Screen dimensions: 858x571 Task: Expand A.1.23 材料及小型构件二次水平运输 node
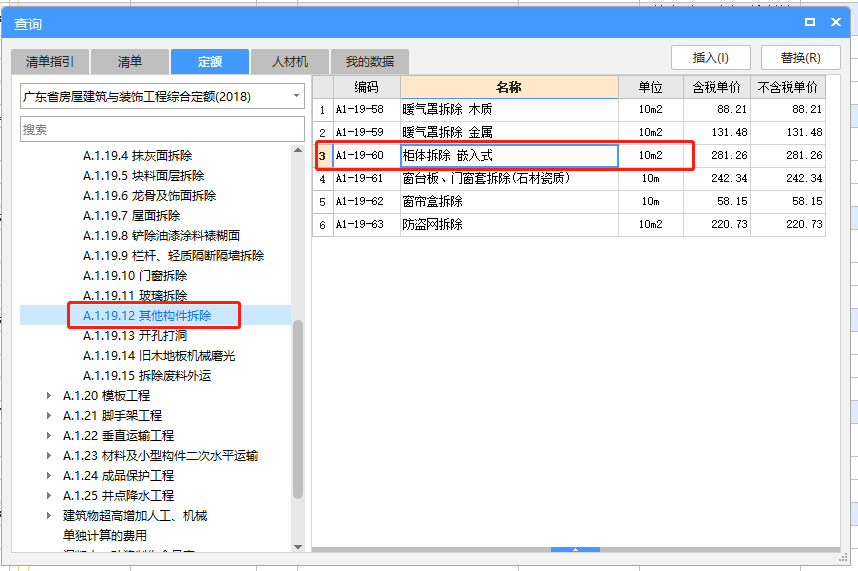pos(49,456)
